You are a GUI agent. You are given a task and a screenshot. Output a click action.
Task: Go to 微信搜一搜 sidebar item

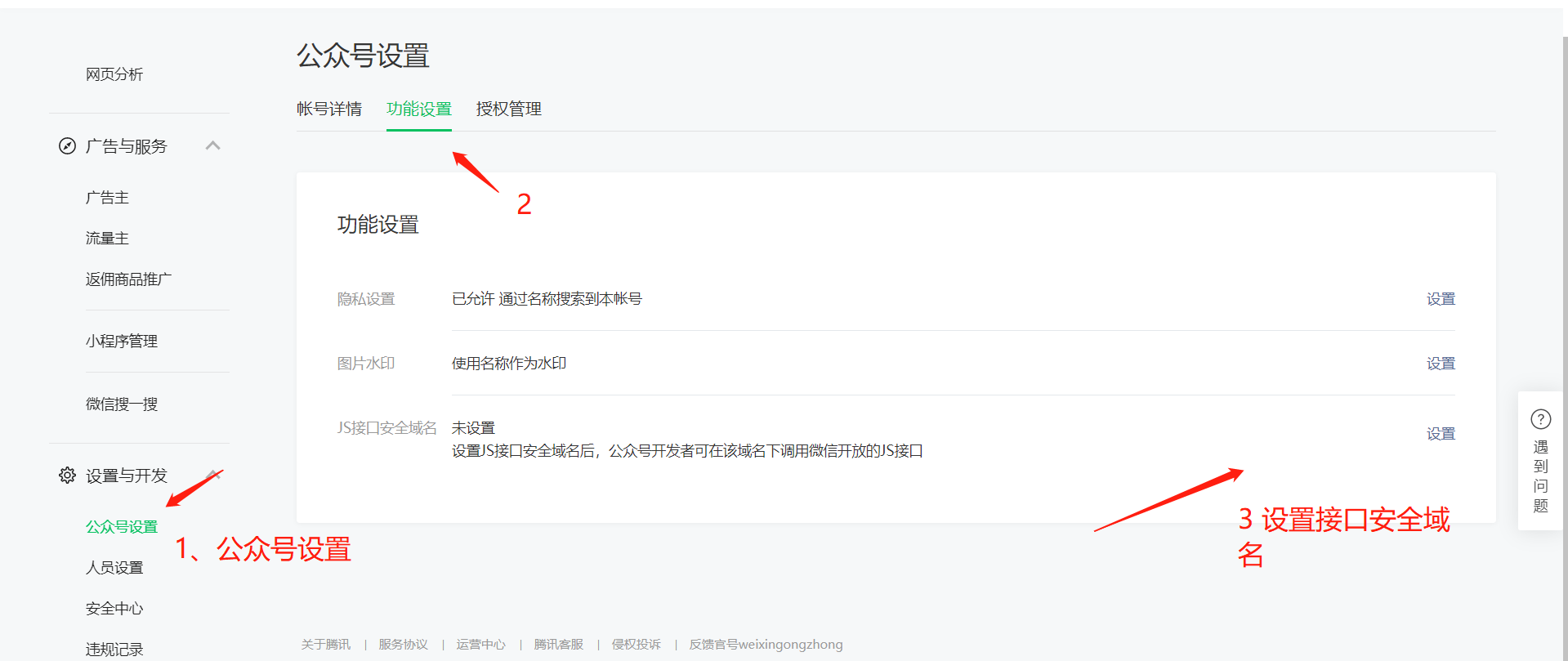[x=122, y=404]
